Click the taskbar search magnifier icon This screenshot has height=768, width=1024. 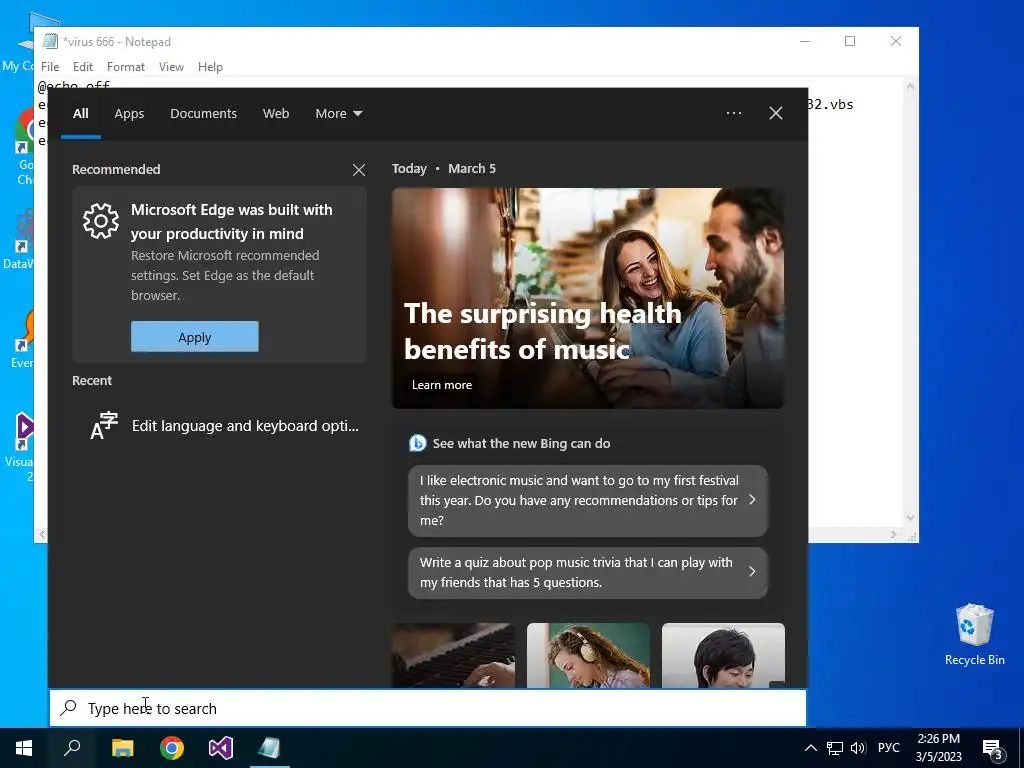[72, 748]
